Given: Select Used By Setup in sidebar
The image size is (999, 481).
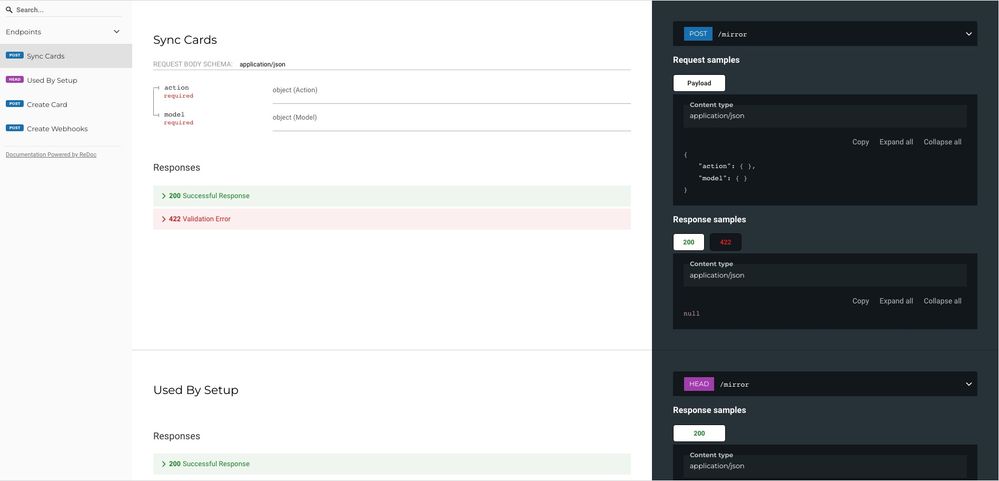Looking at the screenshot, I should click(66, 80).
